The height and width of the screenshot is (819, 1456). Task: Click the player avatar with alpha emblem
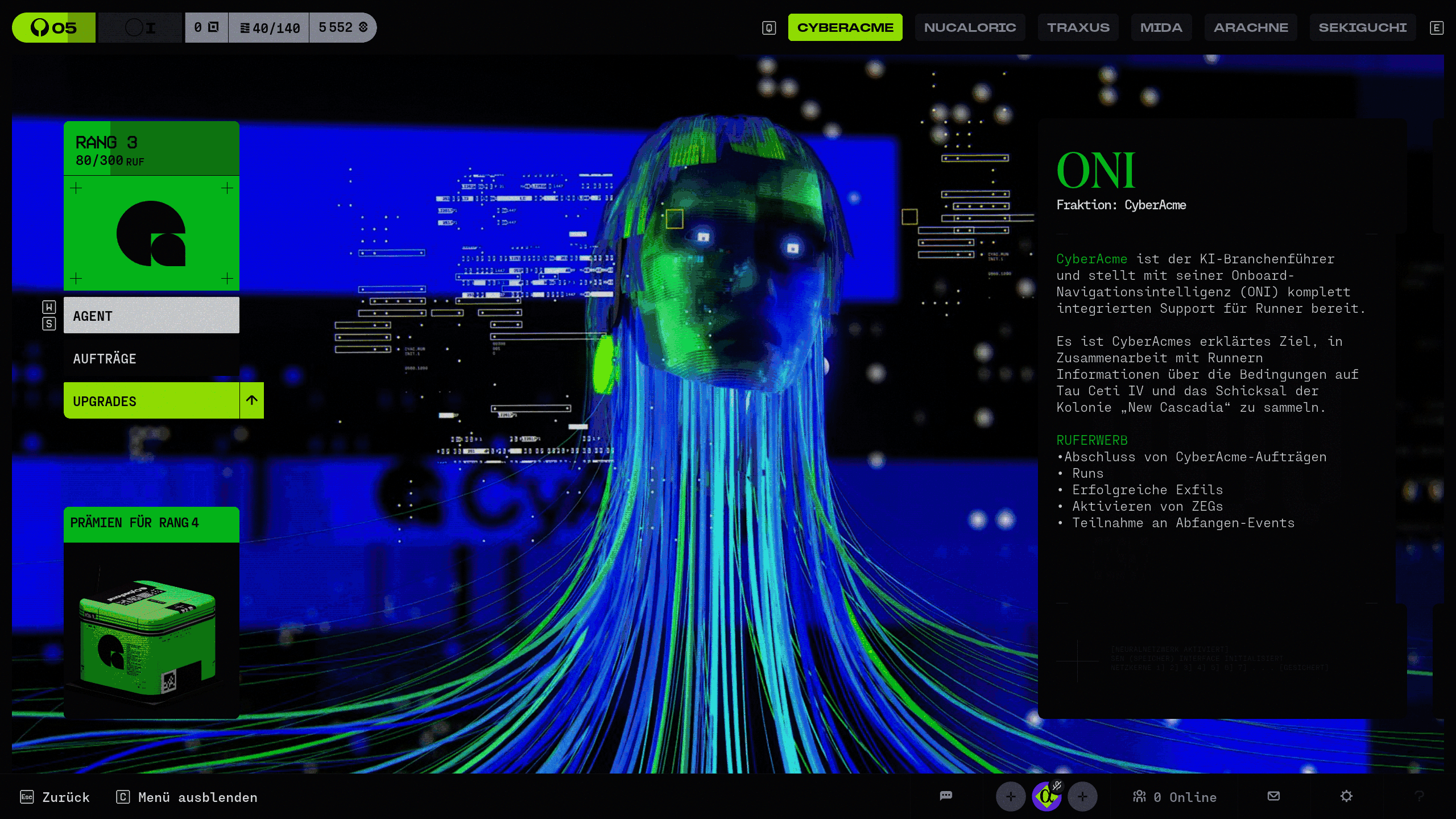[1045, 797]
